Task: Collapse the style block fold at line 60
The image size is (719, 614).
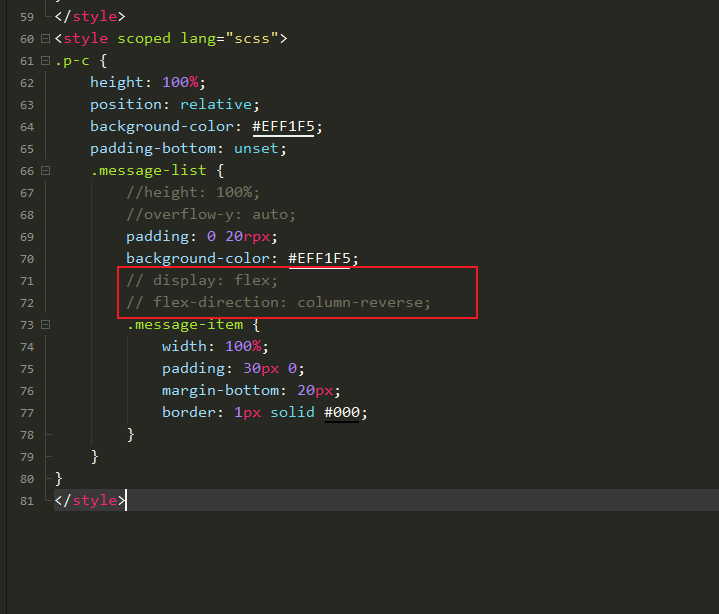Action: click(45, 39)
